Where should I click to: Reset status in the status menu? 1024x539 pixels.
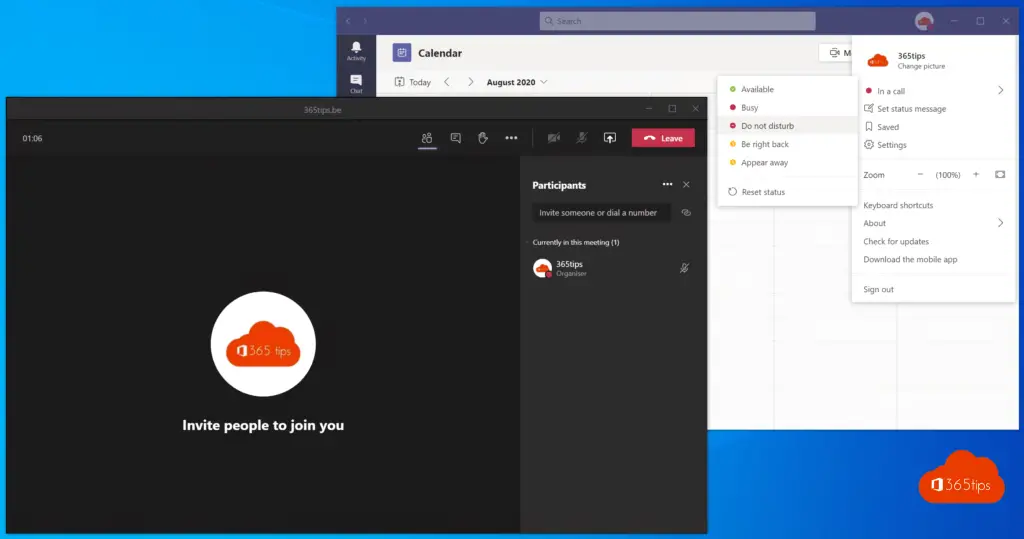tap(787, 192)
